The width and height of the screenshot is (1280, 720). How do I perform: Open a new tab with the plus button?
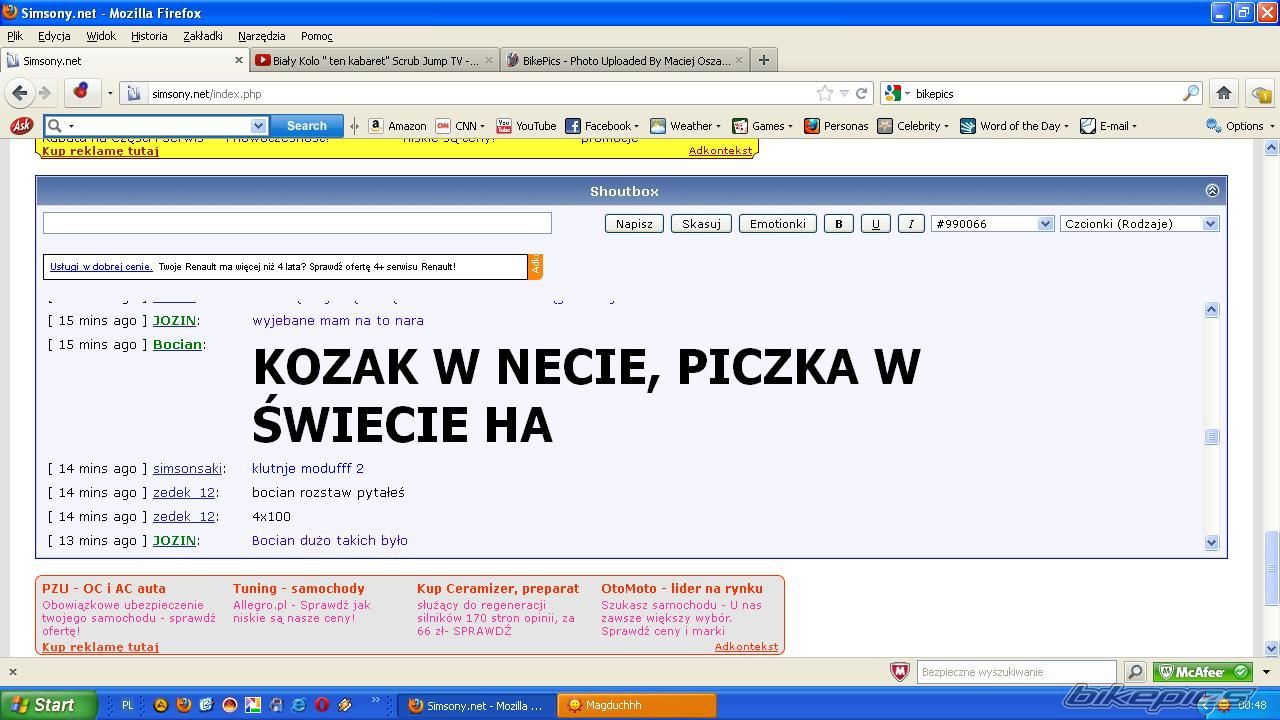pos(763,60)
